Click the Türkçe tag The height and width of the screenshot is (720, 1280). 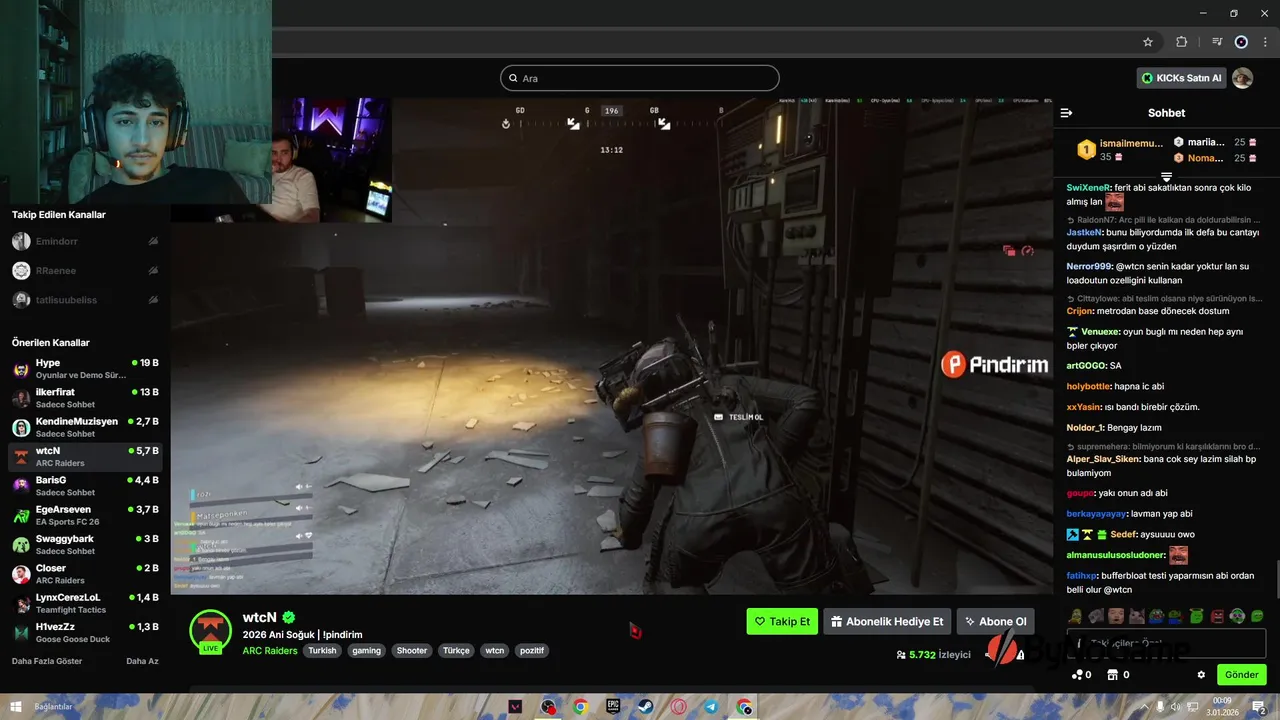click(456, 650)
